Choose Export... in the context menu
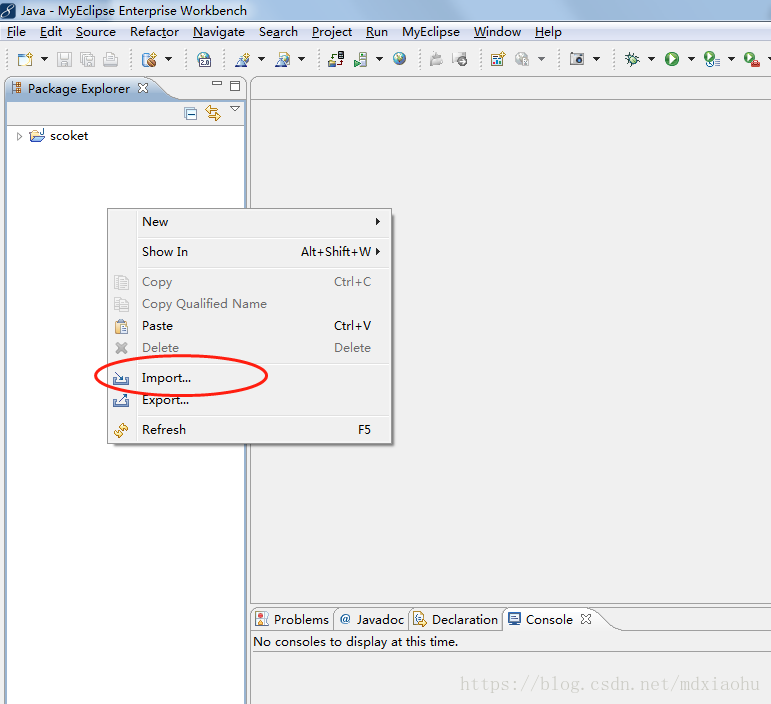771x704 pixels. pos(250,400)
